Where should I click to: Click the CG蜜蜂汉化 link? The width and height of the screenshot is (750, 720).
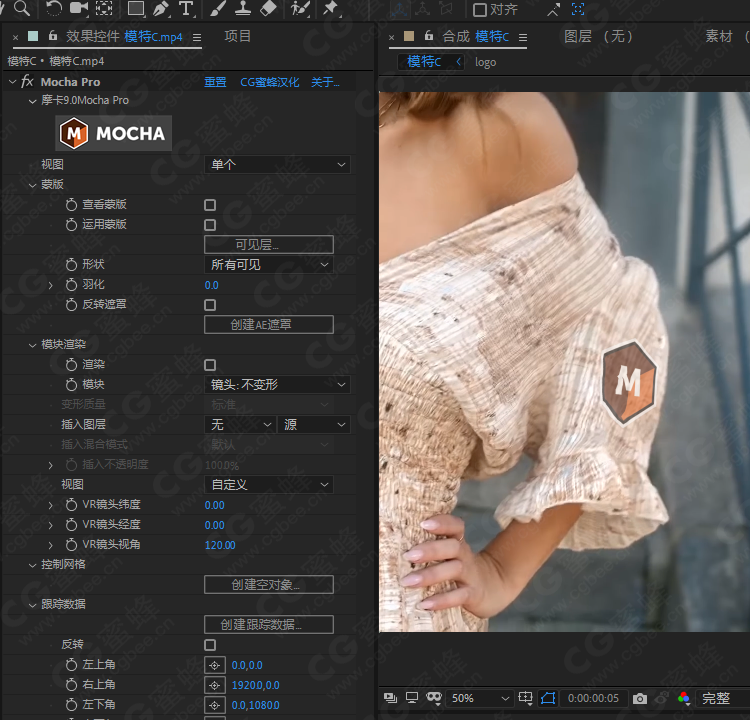pos(270,82)
